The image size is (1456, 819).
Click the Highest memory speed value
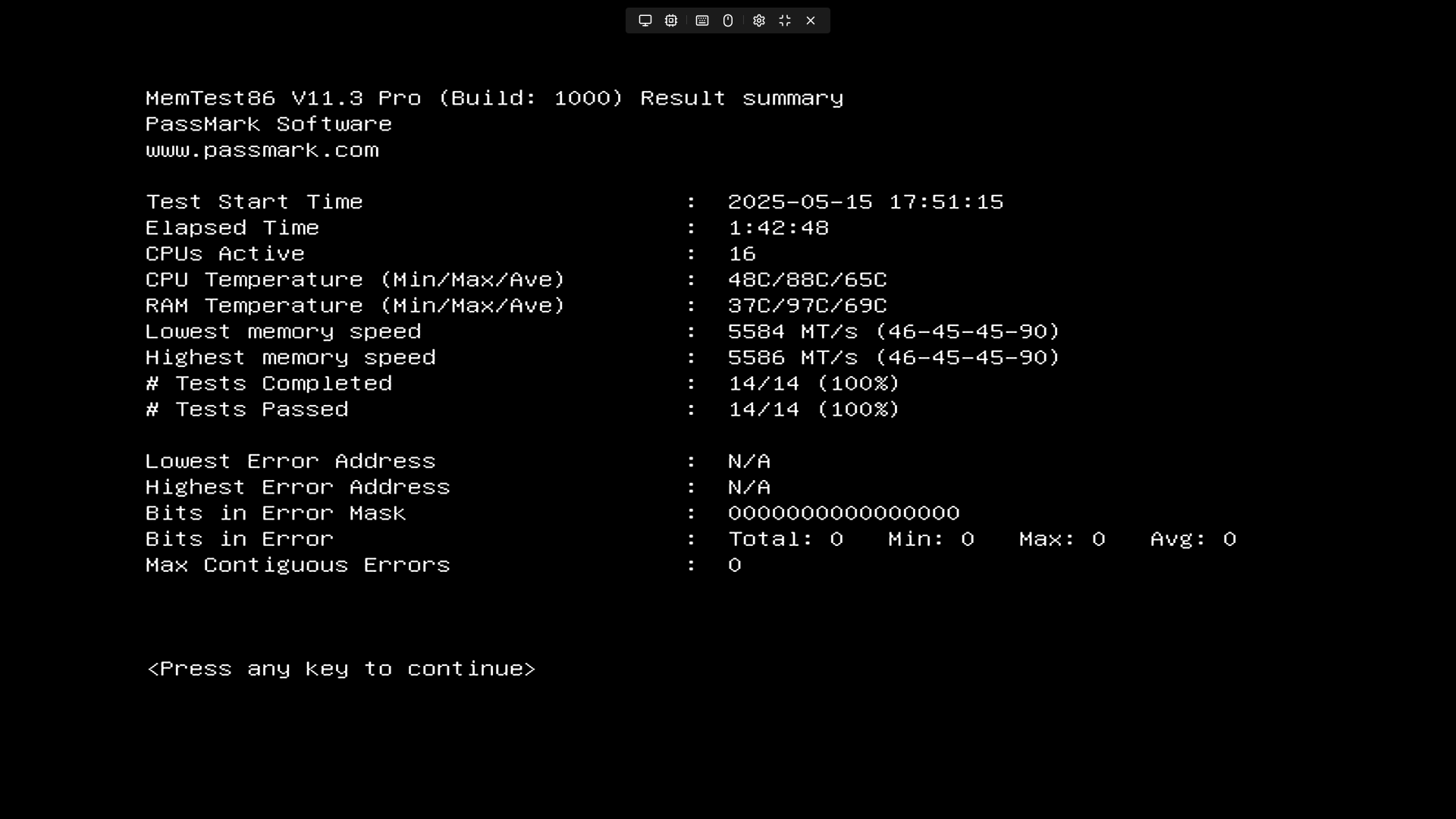coord(893,357)
